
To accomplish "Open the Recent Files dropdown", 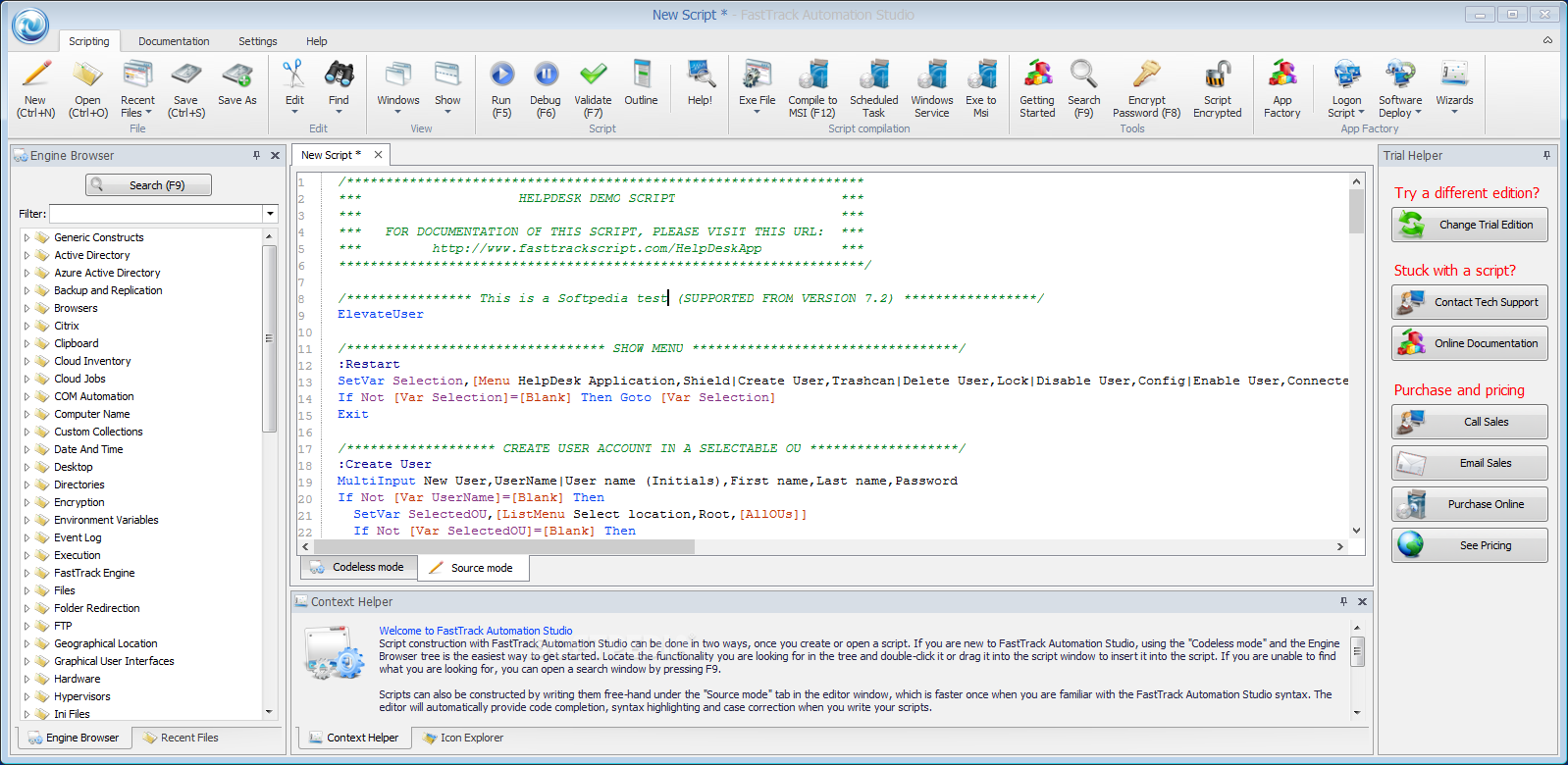I will pyautogui.click(x=137, y=88).
